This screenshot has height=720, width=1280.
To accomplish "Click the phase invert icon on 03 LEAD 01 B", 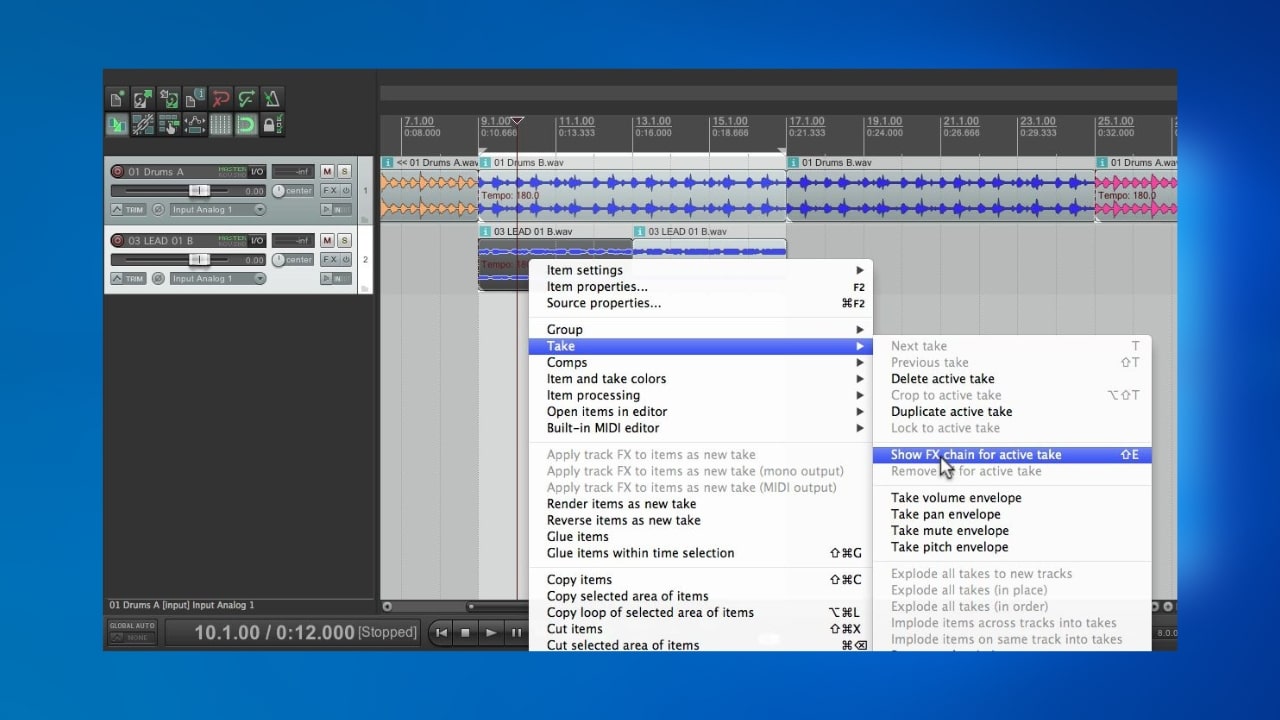I will tap(158, 279).
